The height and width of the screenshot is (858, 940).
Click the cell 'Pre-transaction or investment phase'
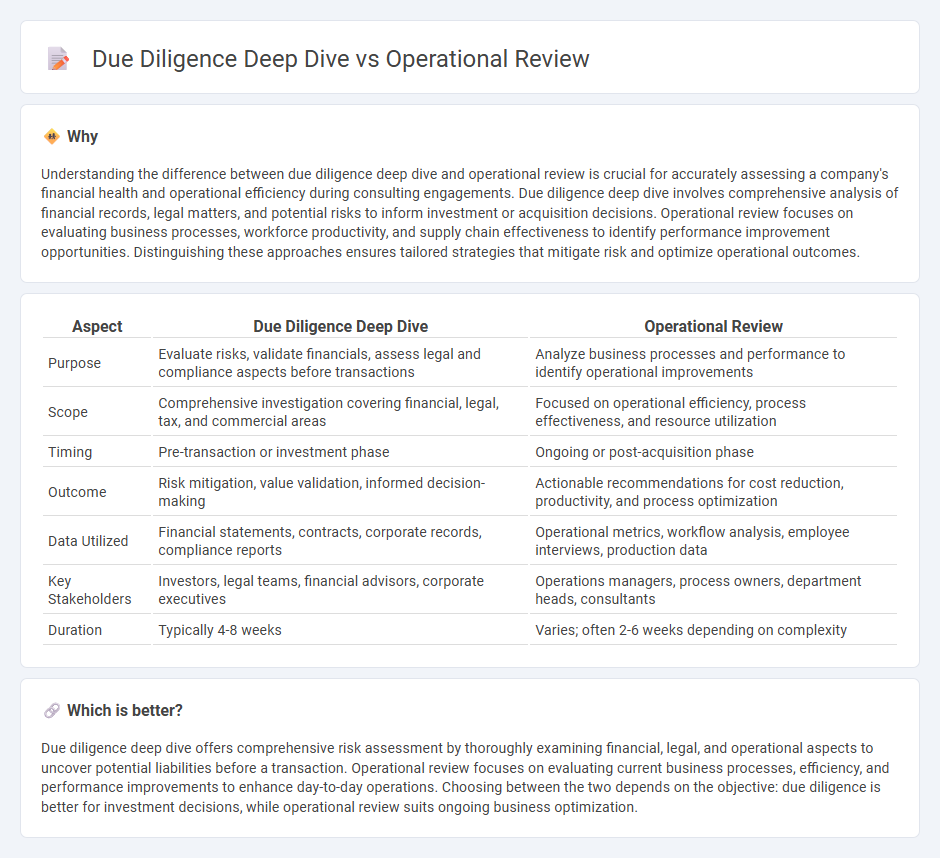coord(341,452)
